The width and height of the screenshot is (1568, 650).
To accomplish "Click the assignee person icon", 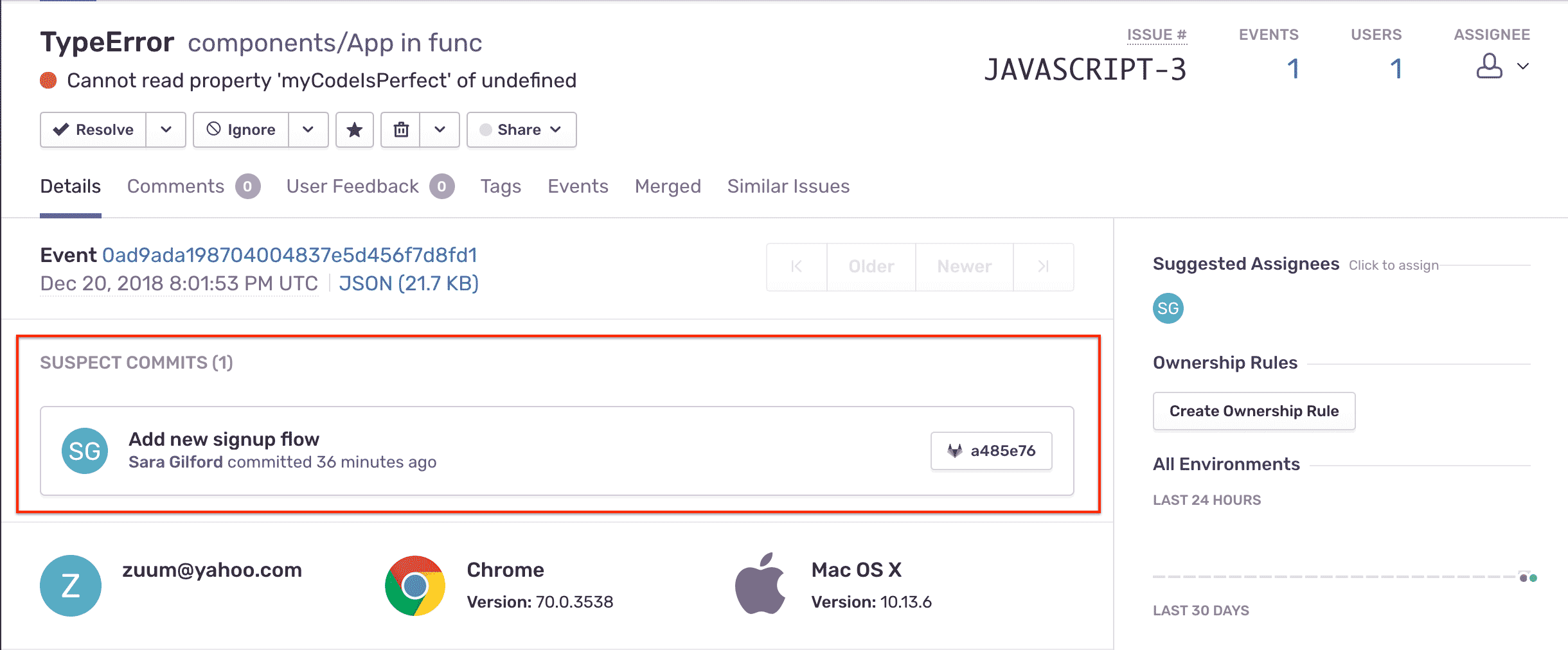I will (x=1489, y=65).
